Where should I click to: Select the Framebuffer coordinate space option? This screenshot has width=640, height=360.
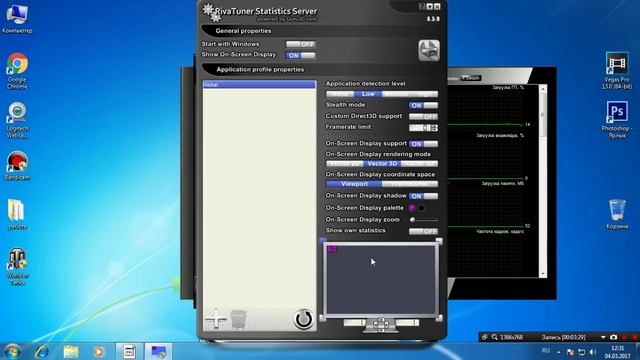[410, 184]
